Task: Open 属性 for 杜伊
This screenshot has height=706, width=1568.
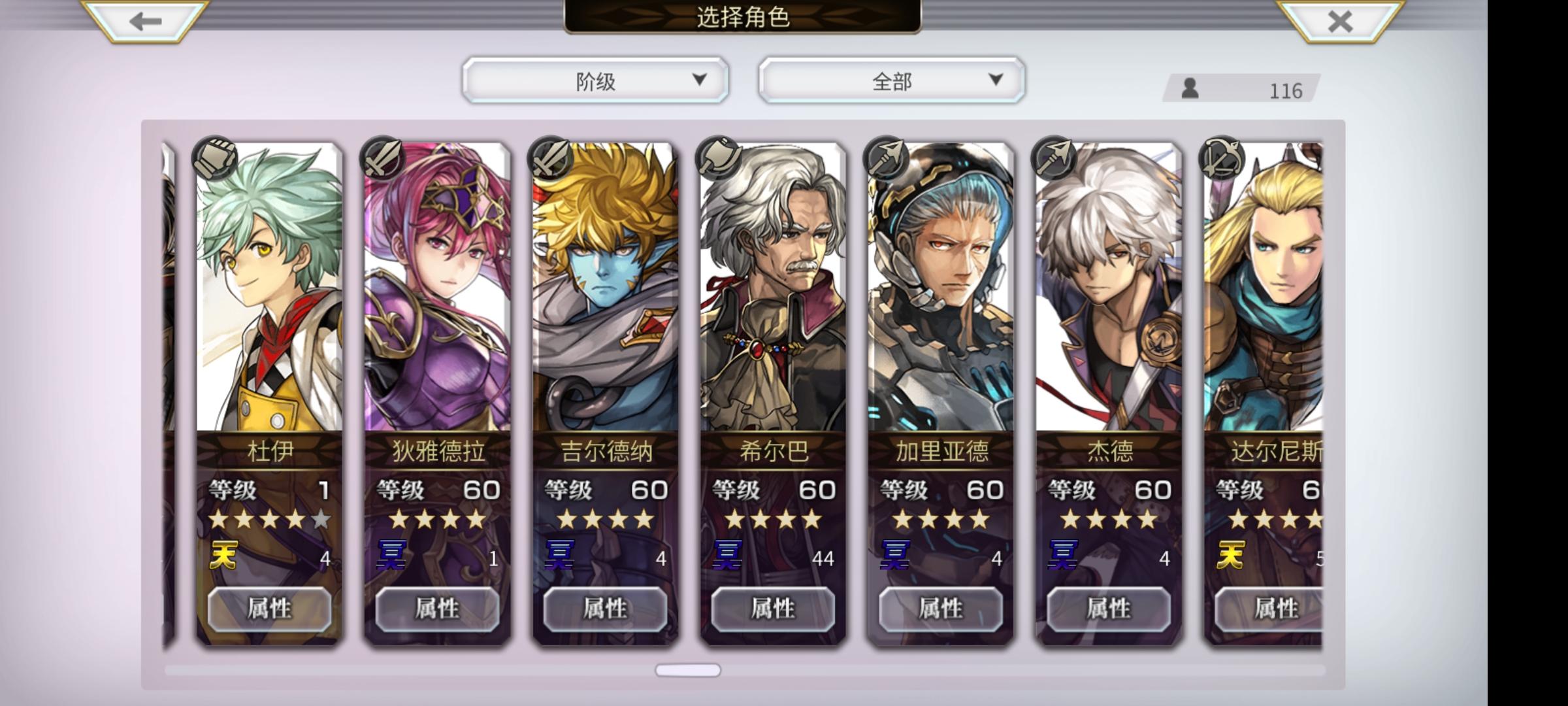Action: pyautogui.click(x=269, y=609)
